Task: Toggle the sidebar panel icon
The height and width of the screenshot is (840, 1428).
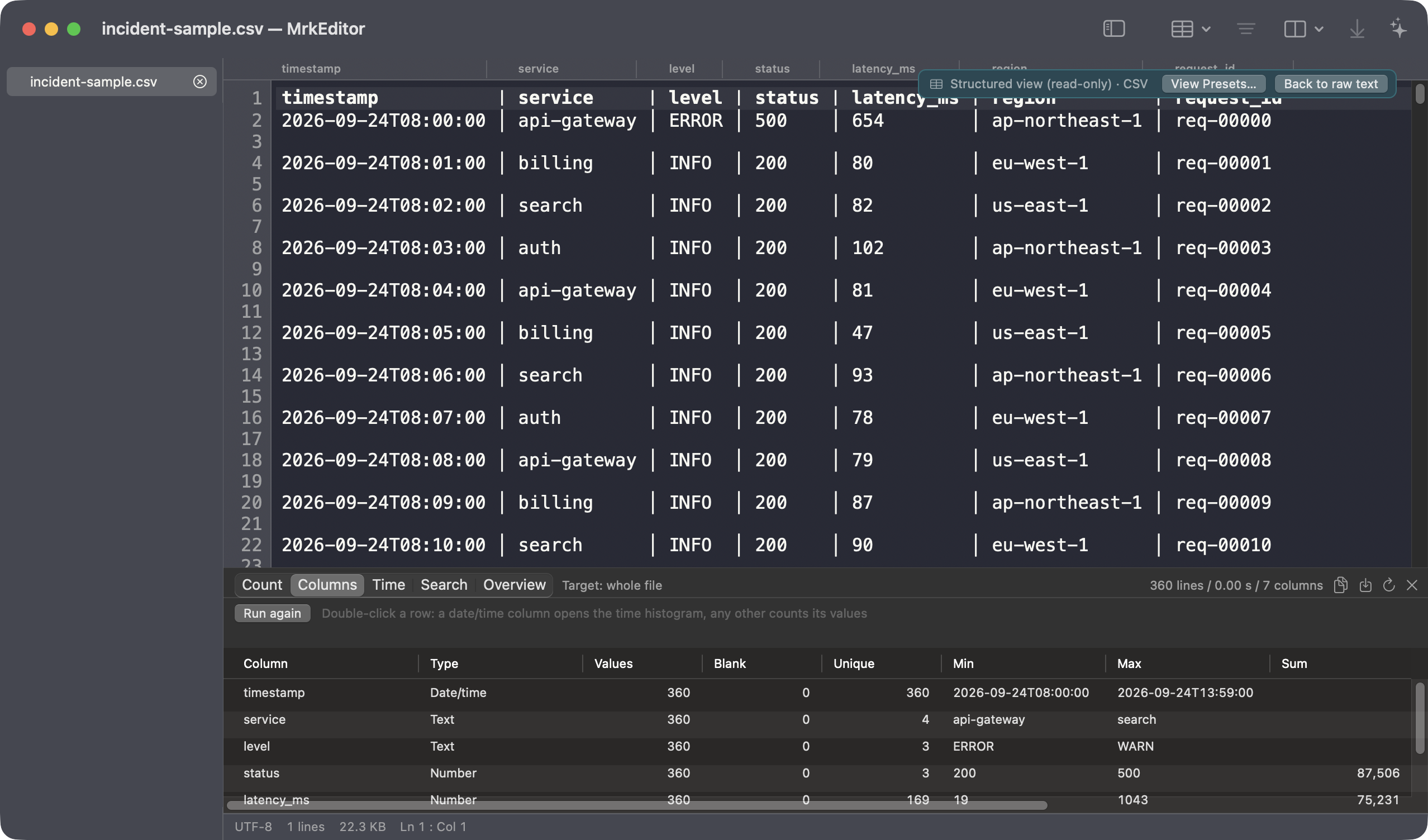Action: coord(1113,28)
